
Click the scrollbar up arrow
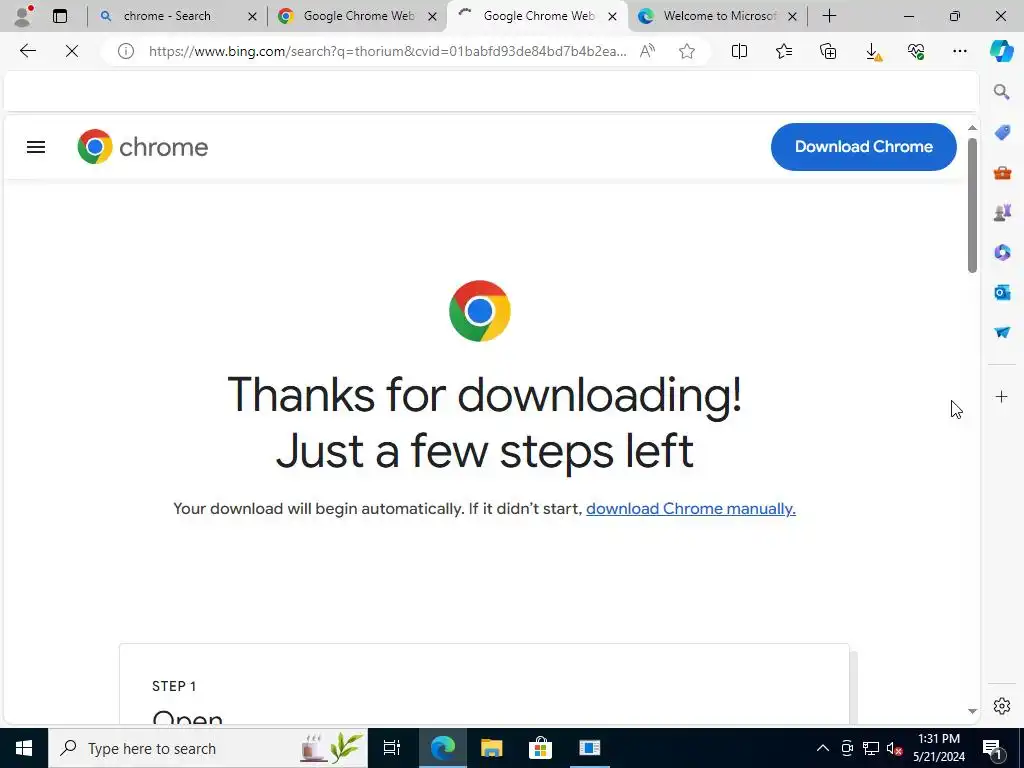[972, 128]
